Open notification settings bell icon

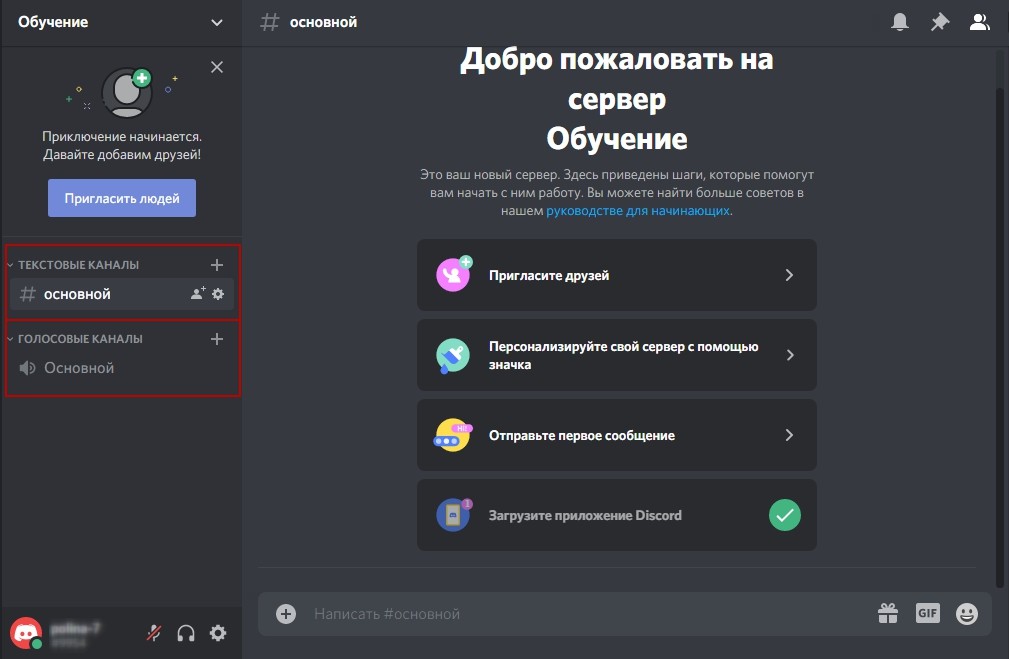click(x=900, y=22)
